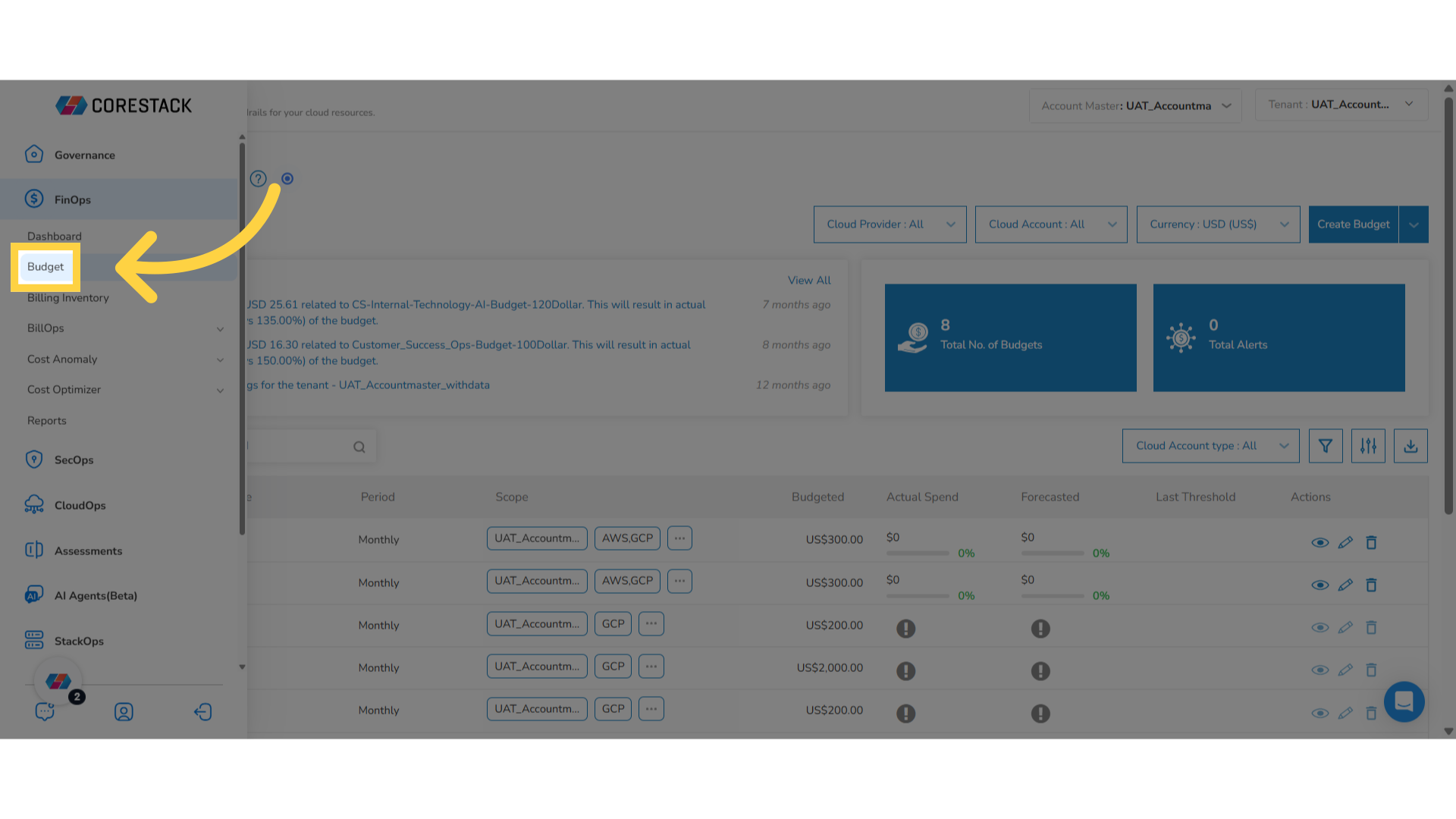Click warning icon under Actual Spend for US$2,000.00
The height and width of the screenshot is (819, 1456).
click(x=906, y=670)
